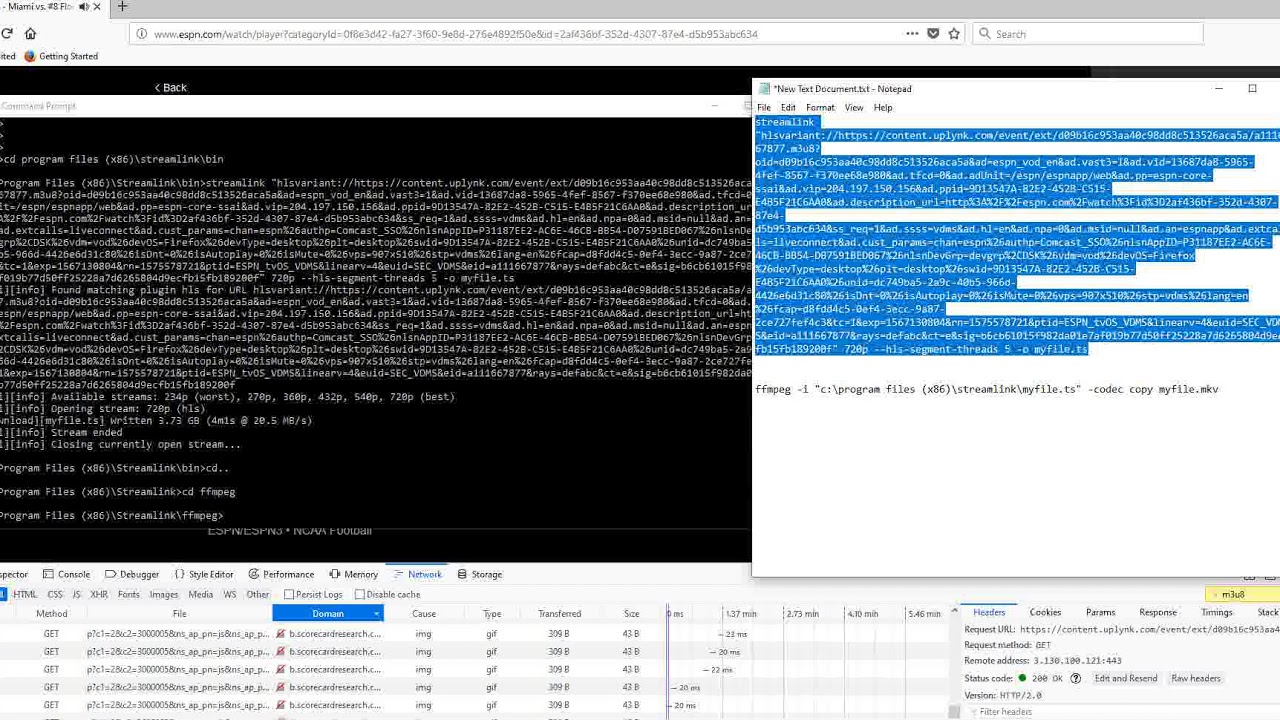Bookmark this page with the star

954,34
